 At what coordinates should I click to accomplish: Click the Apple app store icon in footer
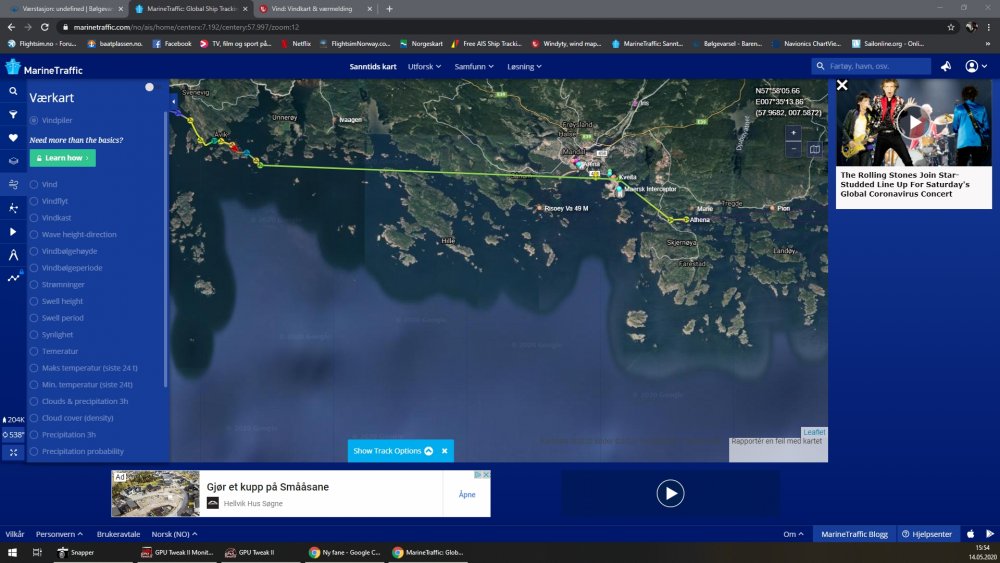point(970,534)
